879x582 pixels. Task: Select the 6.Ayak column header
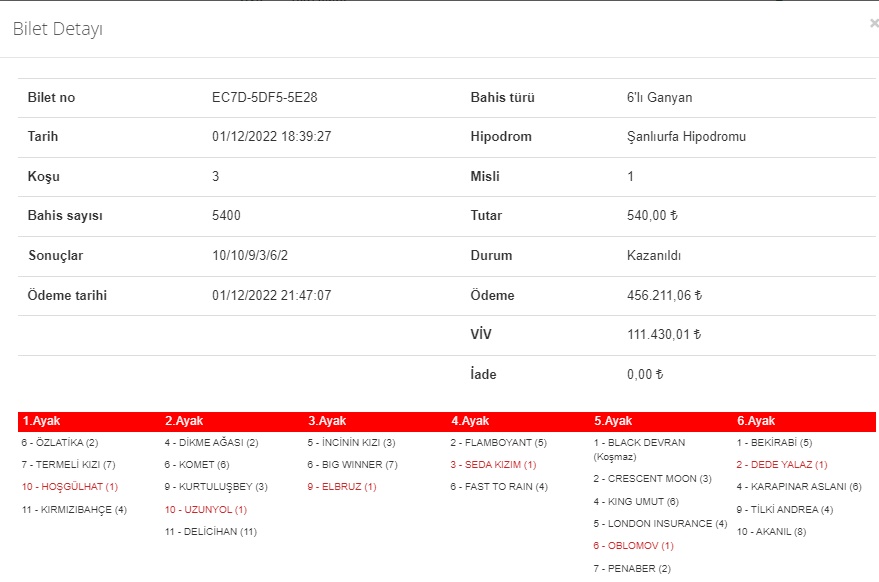coord(757,421)
